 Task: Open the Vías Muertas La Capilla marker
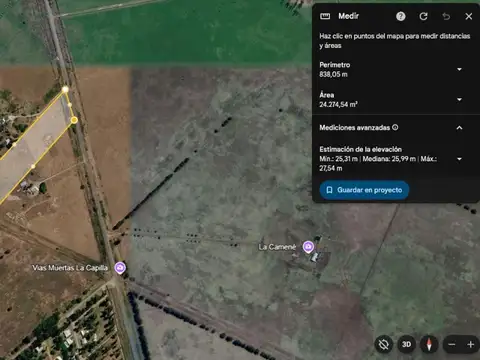tap(120, 268)
